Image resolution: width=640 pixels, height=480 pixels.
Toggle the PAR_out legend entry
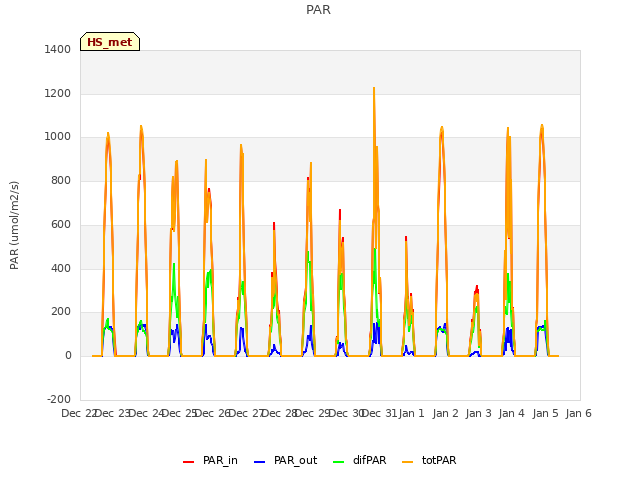[285, 460]
